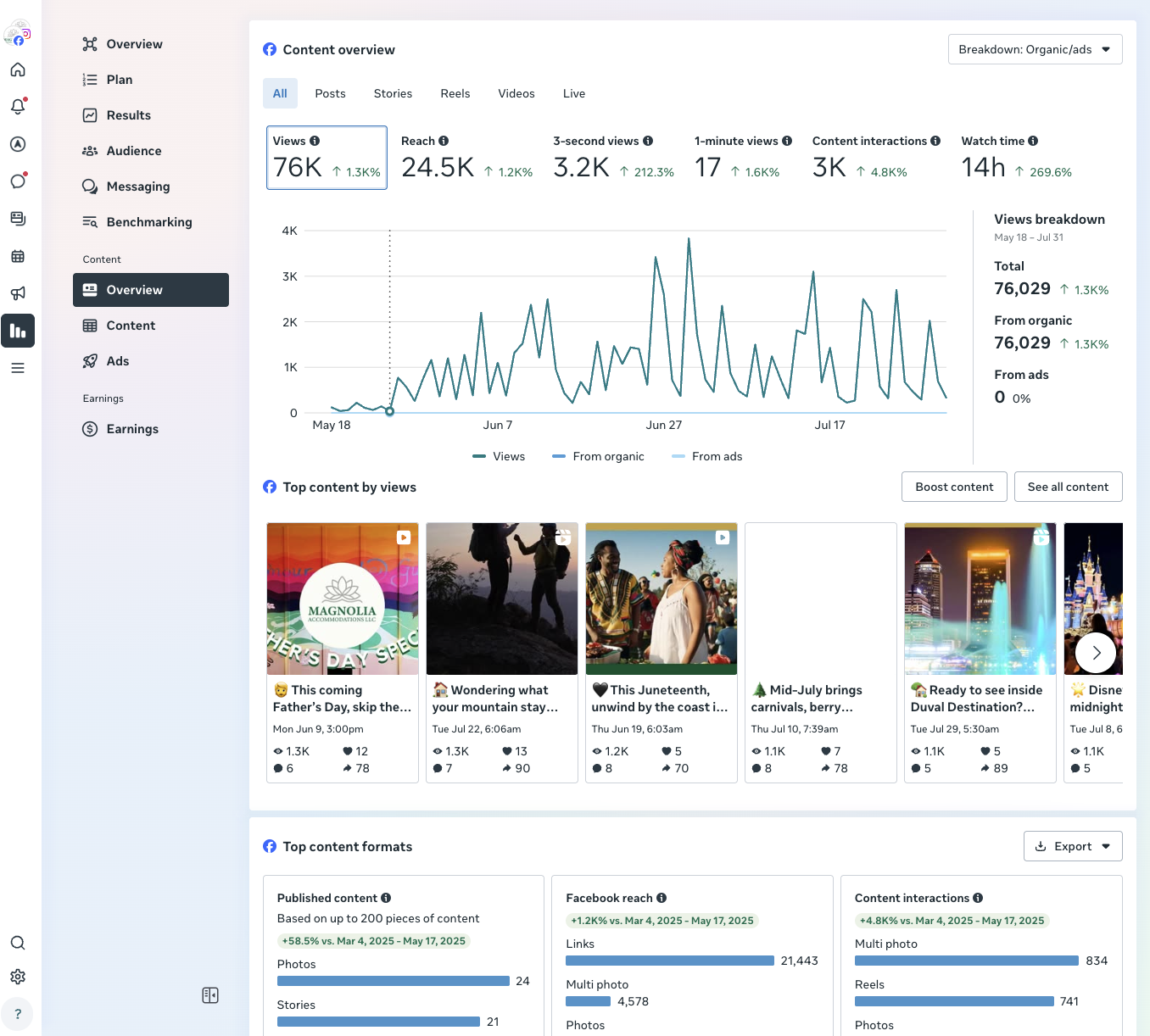Open the hamburger all tools icon

[x=18, y=368]
